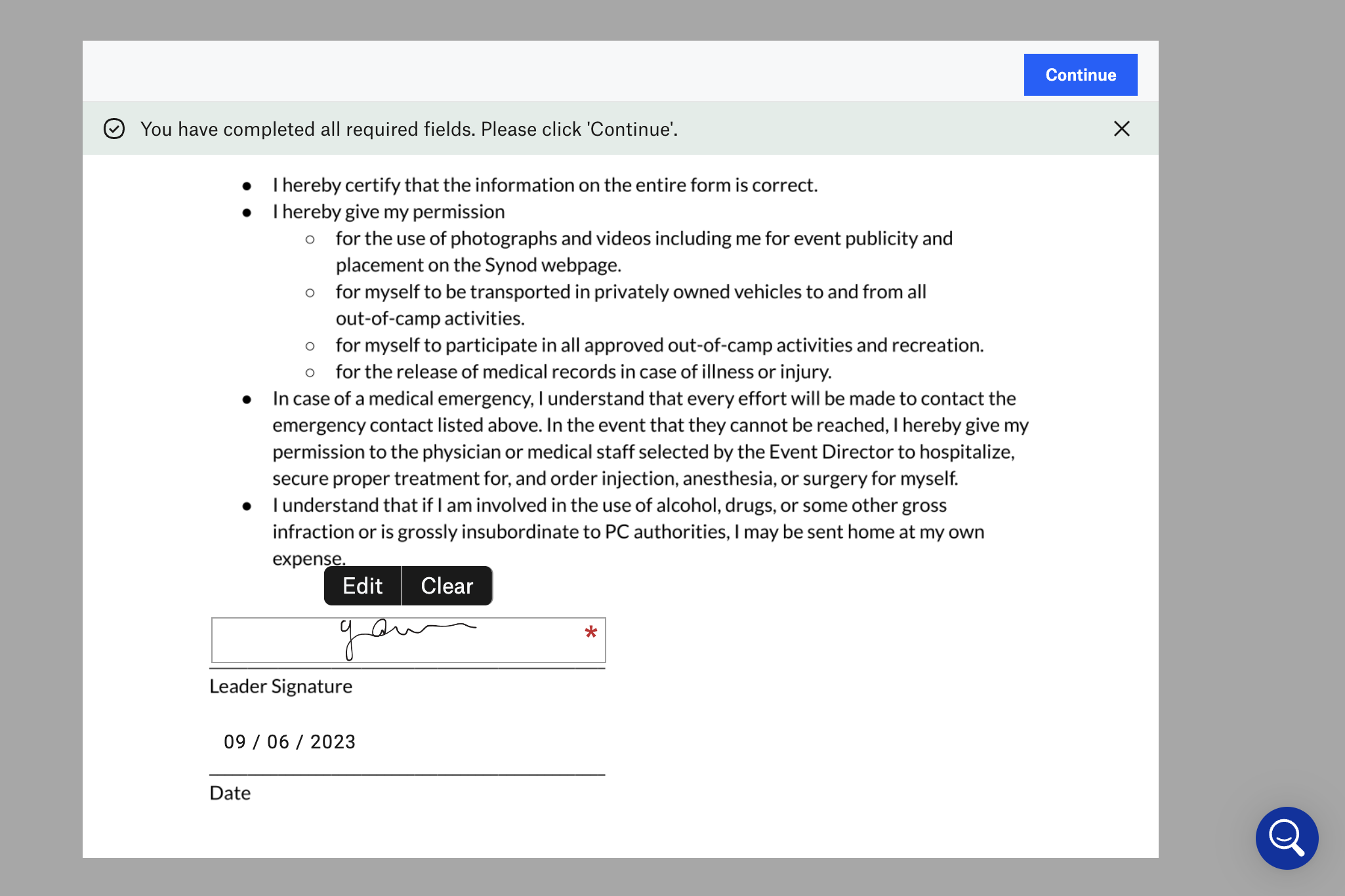The height and width of the screenshot is (896, 1345).
Task: Click the checkmark circle icon in banner
Action: tap(114, 129)
